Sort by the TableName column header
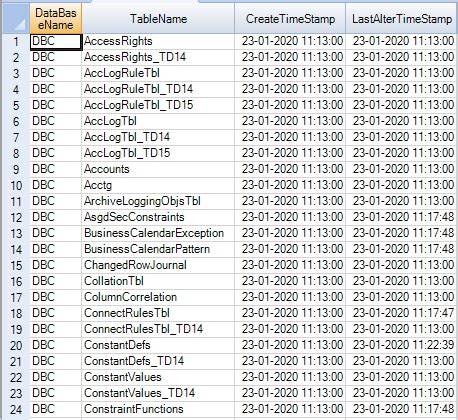The width and height of the screenshot is (458, 420). (x=158, y=19)
